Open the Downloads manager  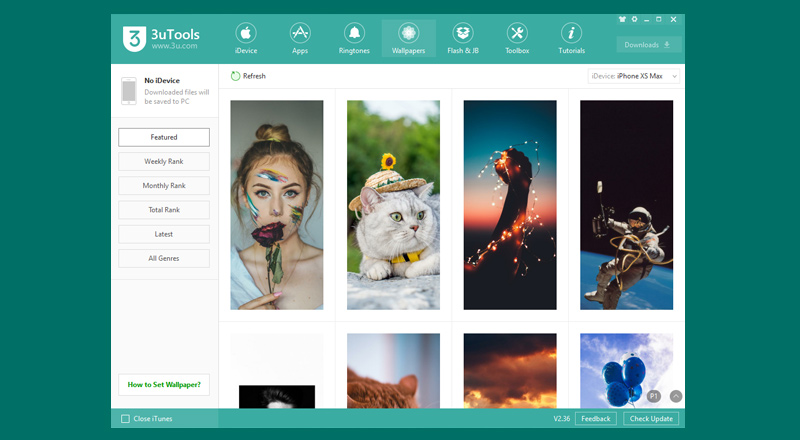649,45
